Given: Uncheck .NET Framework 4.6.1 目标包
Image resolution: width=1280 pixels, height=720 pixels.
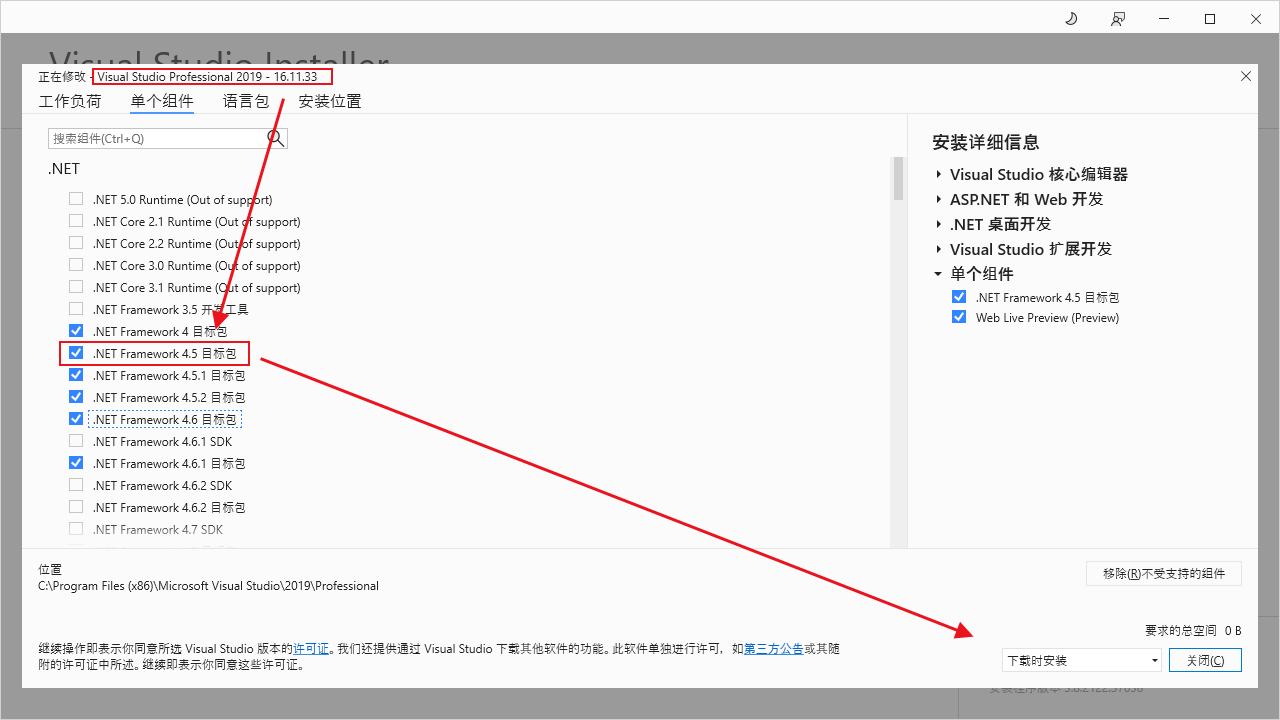Looking at the screenshot, I should point(76,463).
